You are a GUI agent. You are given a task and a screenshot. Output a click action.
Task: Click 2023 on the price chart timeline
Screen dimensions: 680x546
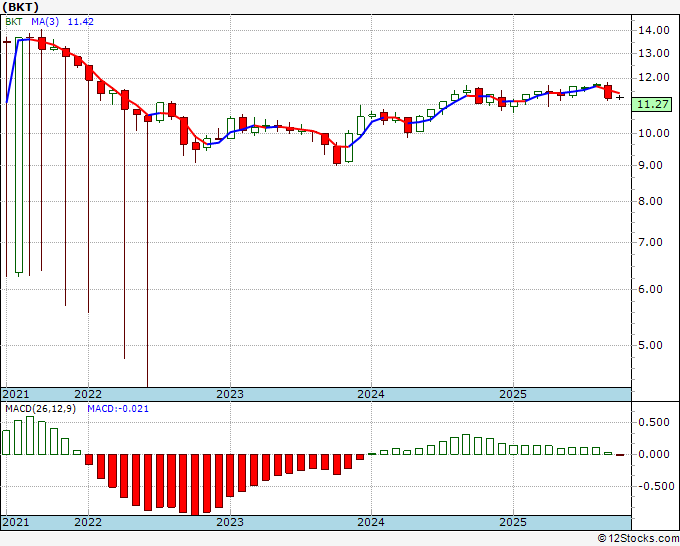click(230, 394)
